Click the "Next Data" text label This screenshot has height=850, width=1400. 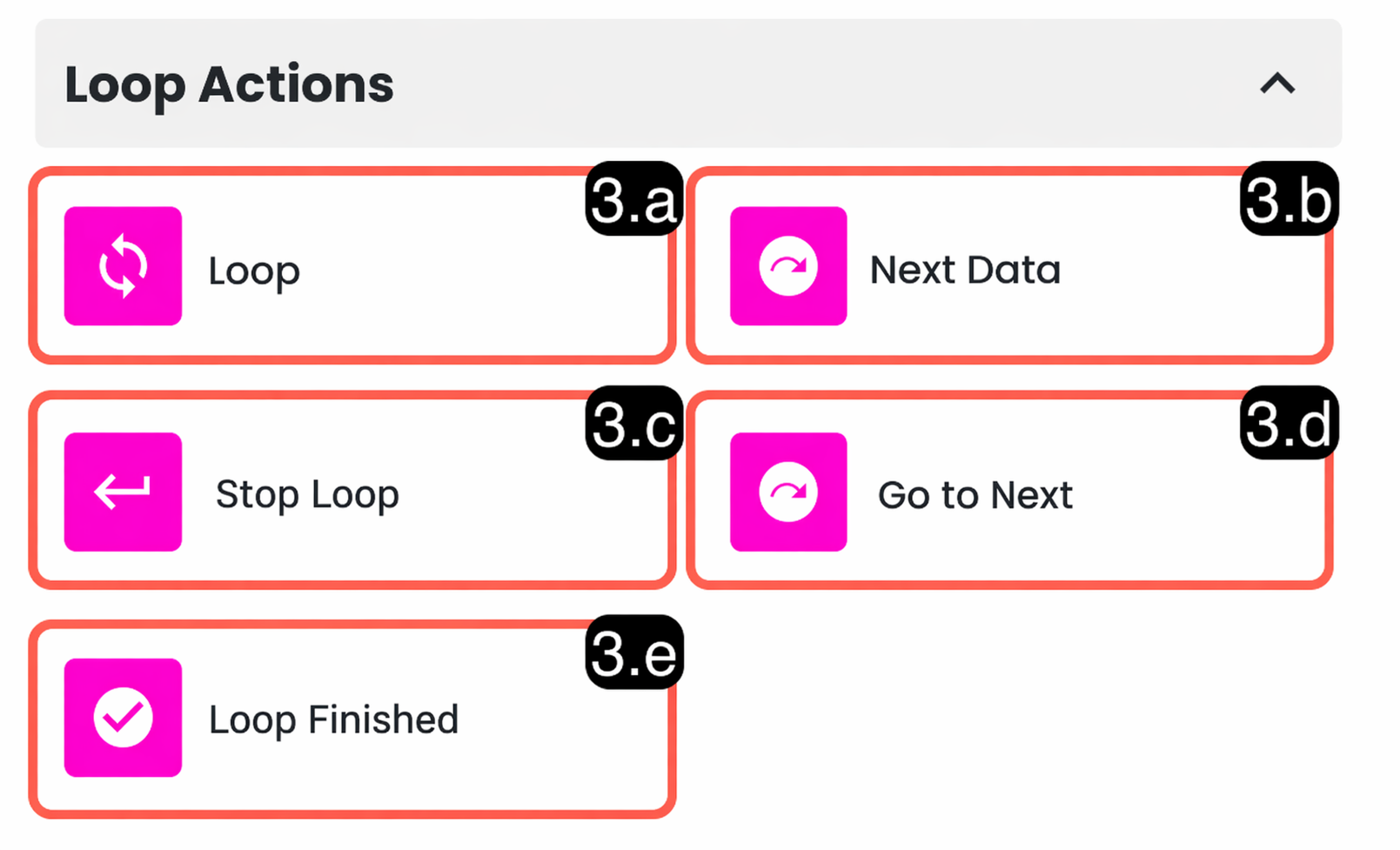coord(965,270)
